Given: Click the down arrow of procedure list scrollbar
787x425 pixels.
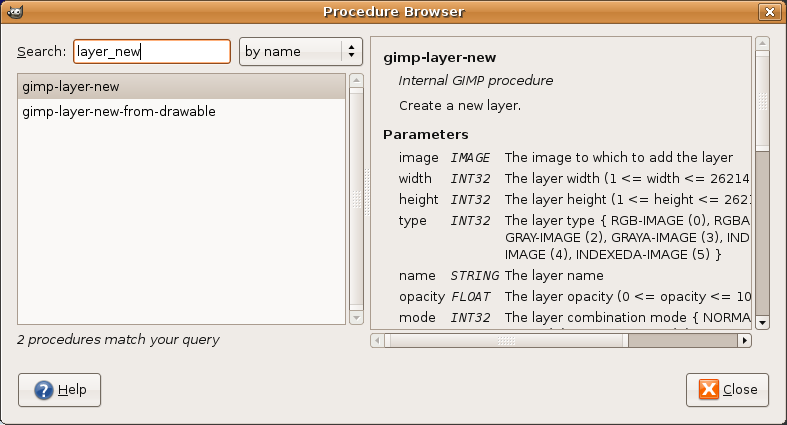Looking at the screenshot, I should [356, 318].
